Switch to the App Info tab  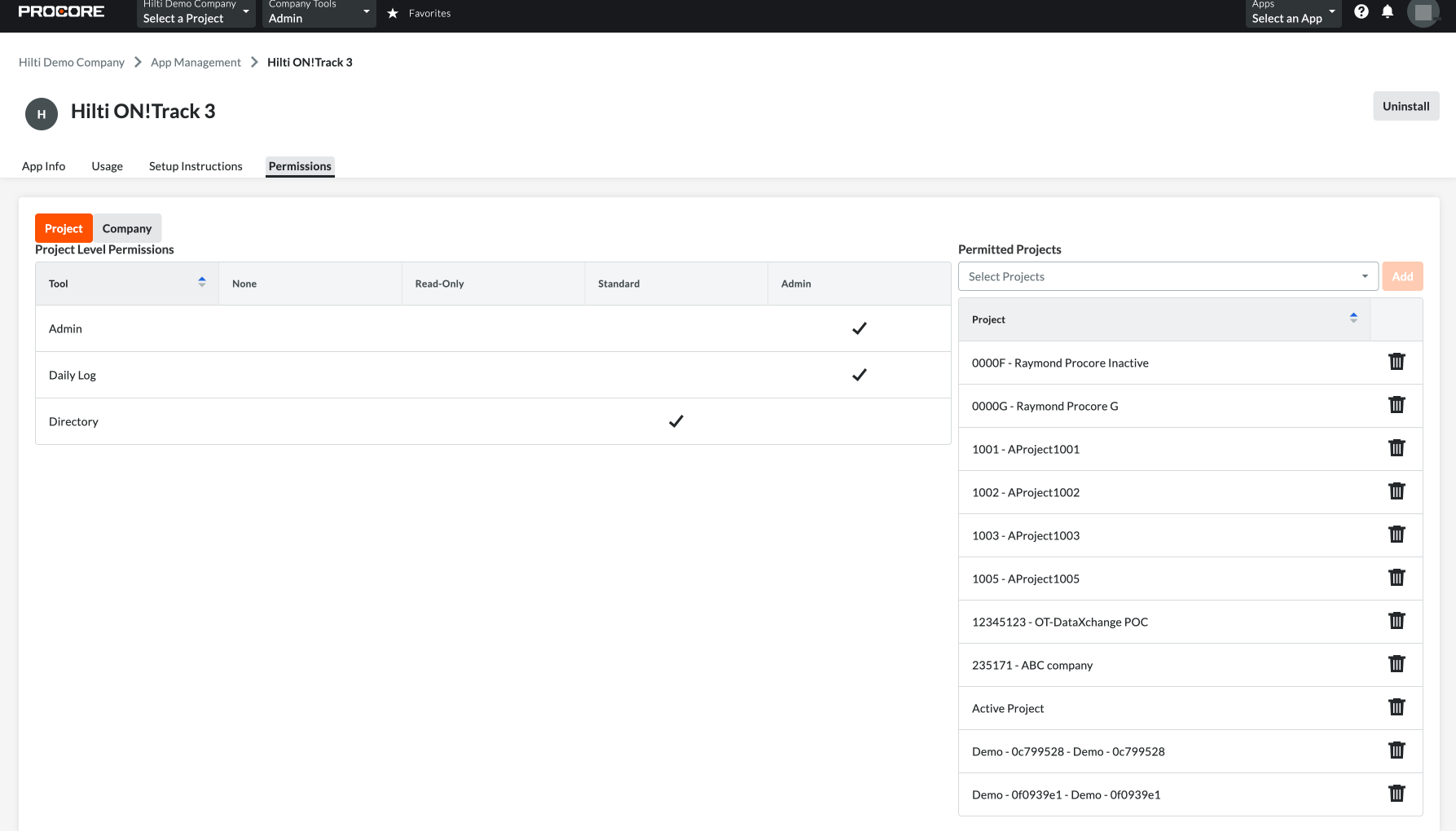pyautogui.click(x=43, y=166)
